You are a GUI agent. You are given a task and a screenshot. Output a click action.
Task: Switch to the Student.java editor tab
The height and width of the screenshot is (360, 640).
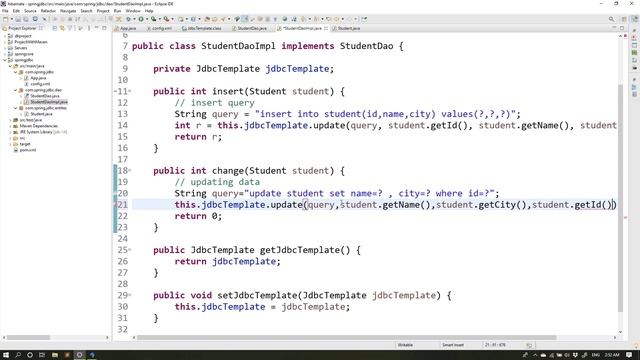[x=347, y=29]
